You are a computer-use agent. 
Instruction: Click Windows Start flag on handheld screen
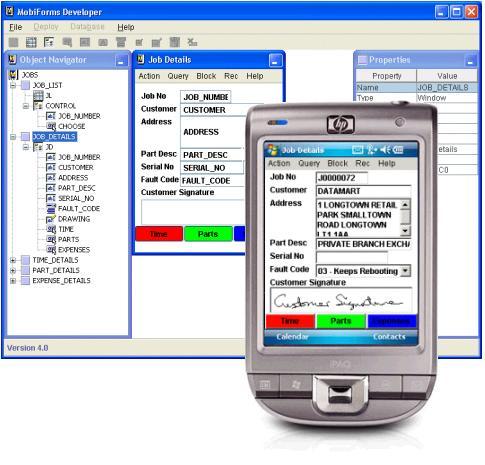point(273,150)
